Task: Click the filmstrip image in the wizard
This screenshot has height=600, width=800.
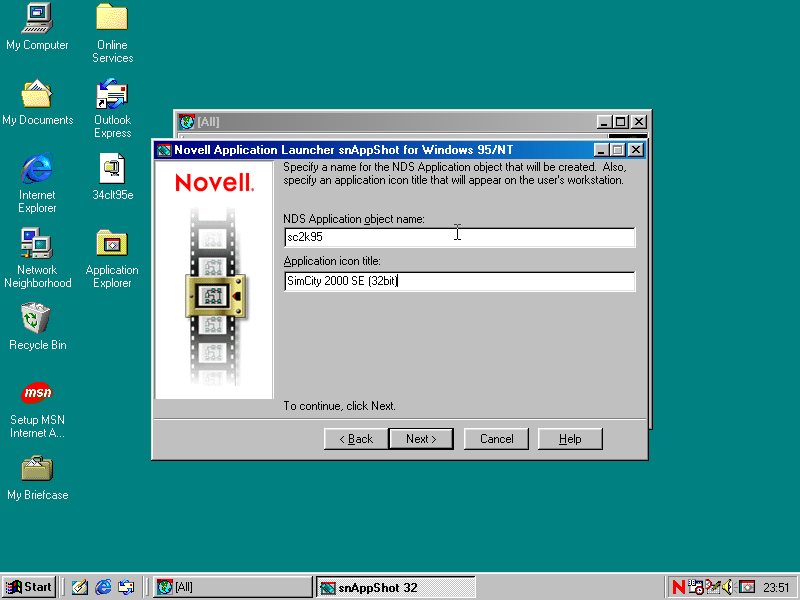Action: click(214, 295)
